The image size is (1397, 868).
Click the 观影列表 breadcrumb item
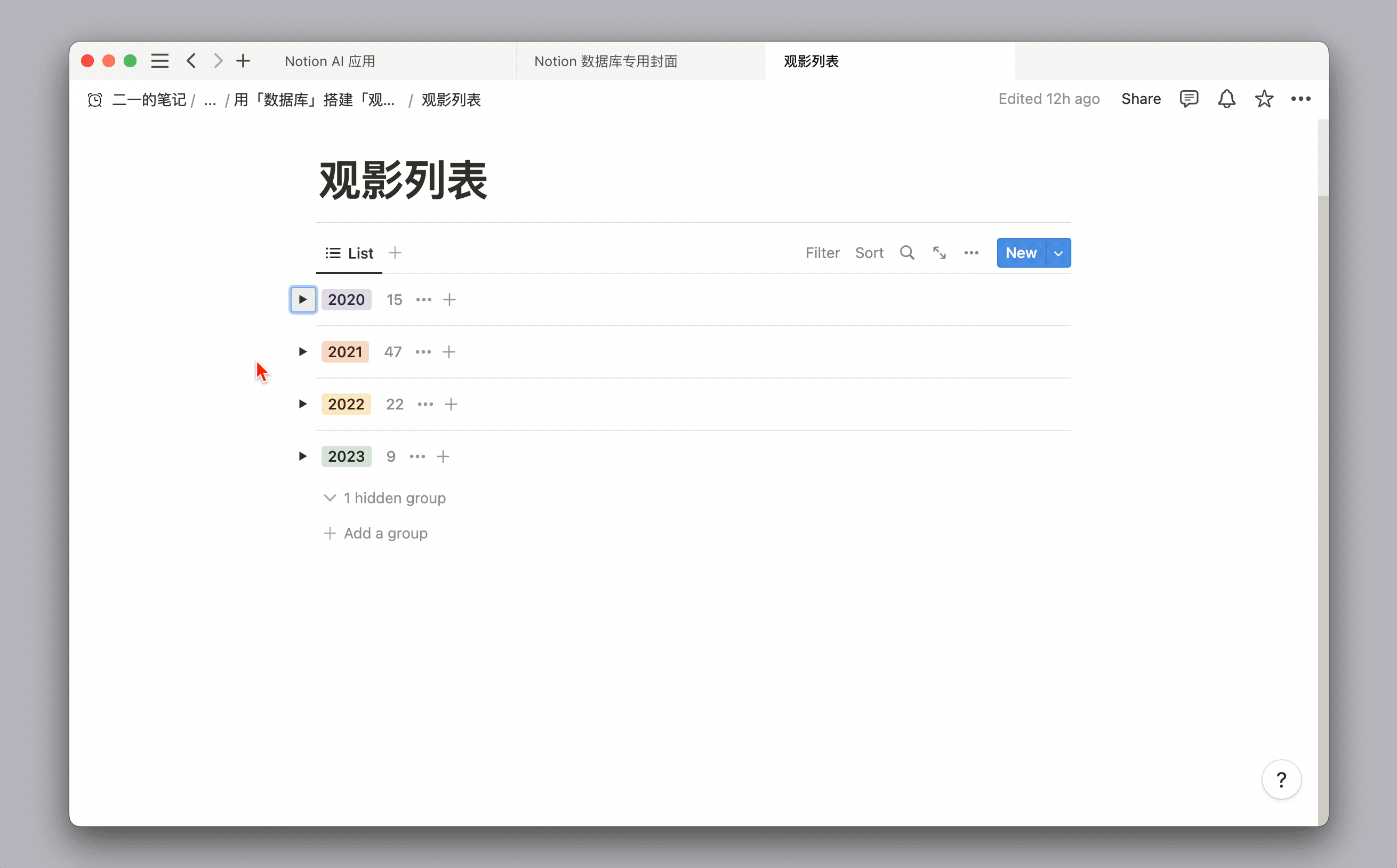click(451, 100)
